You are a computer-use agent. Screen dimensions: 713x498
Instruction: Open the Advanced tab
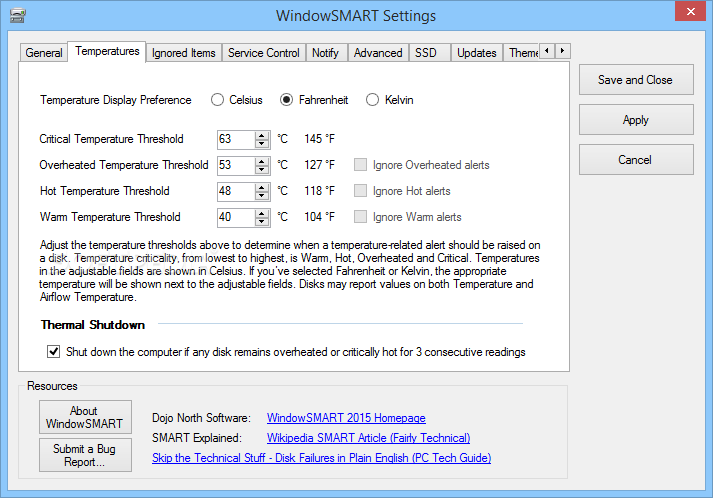[378, 53]
